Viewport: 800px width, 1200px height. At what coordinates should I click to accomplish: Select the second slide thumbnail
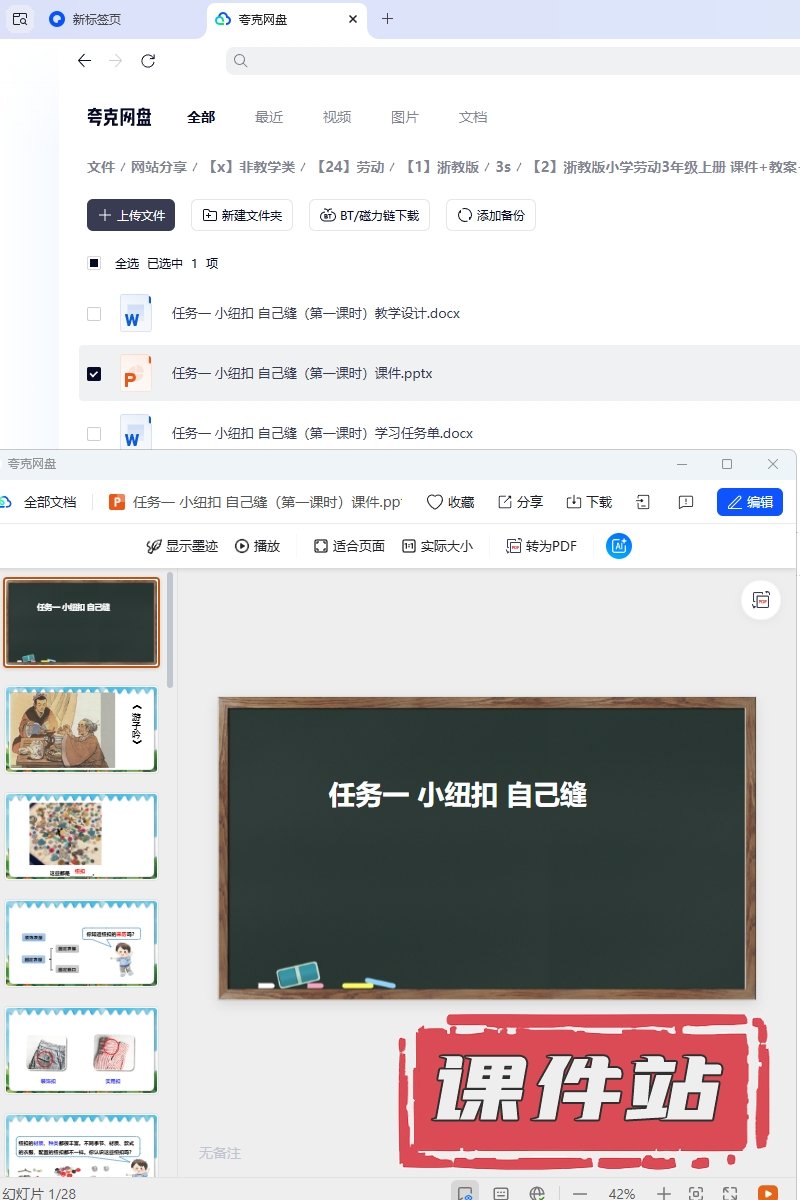coord(81,729)
